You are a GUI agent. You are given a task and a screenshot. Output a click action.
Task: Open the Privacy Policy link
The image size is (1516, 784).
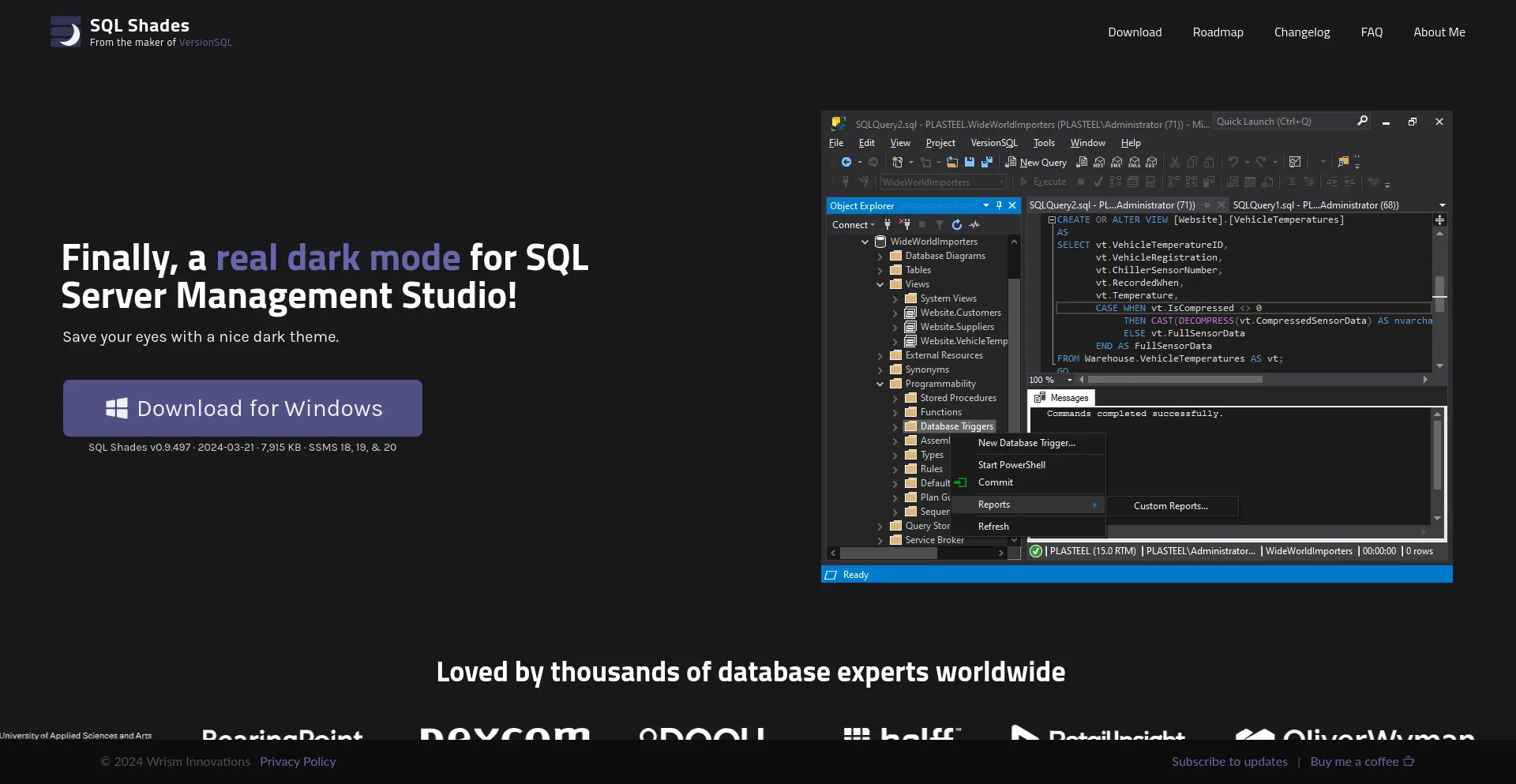tap(298, 761)
